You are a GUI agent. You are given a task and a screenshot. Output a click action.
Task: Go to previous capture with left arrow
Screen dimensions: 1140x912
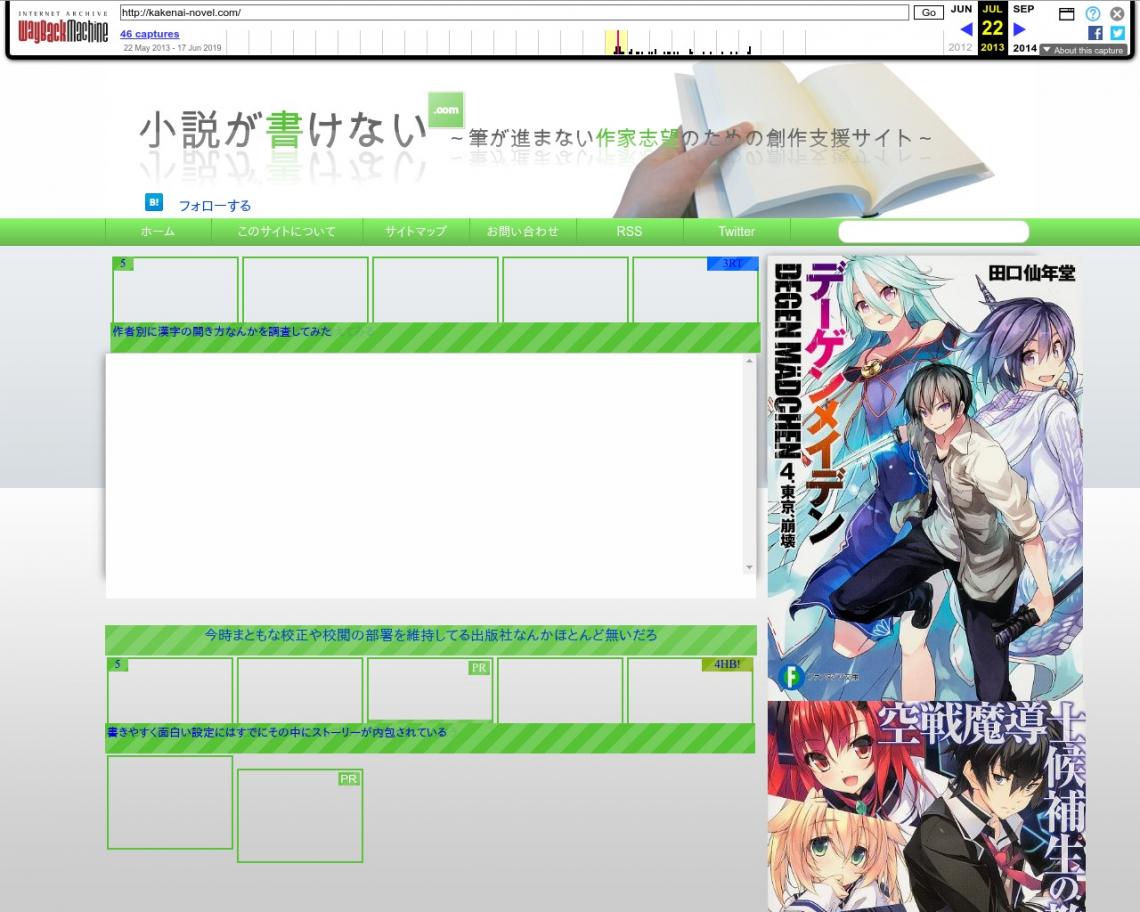pos(966,29)
